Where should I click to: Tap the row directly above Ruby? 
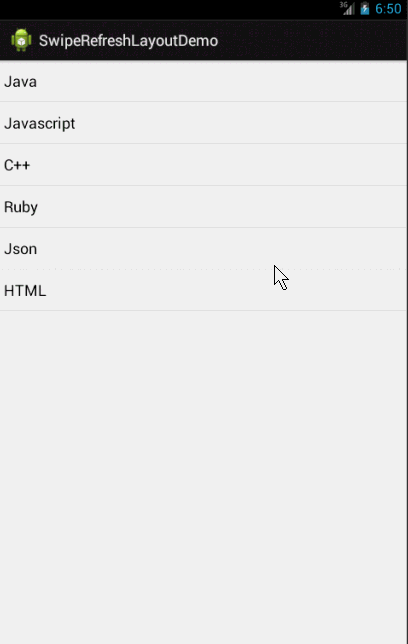203,165
